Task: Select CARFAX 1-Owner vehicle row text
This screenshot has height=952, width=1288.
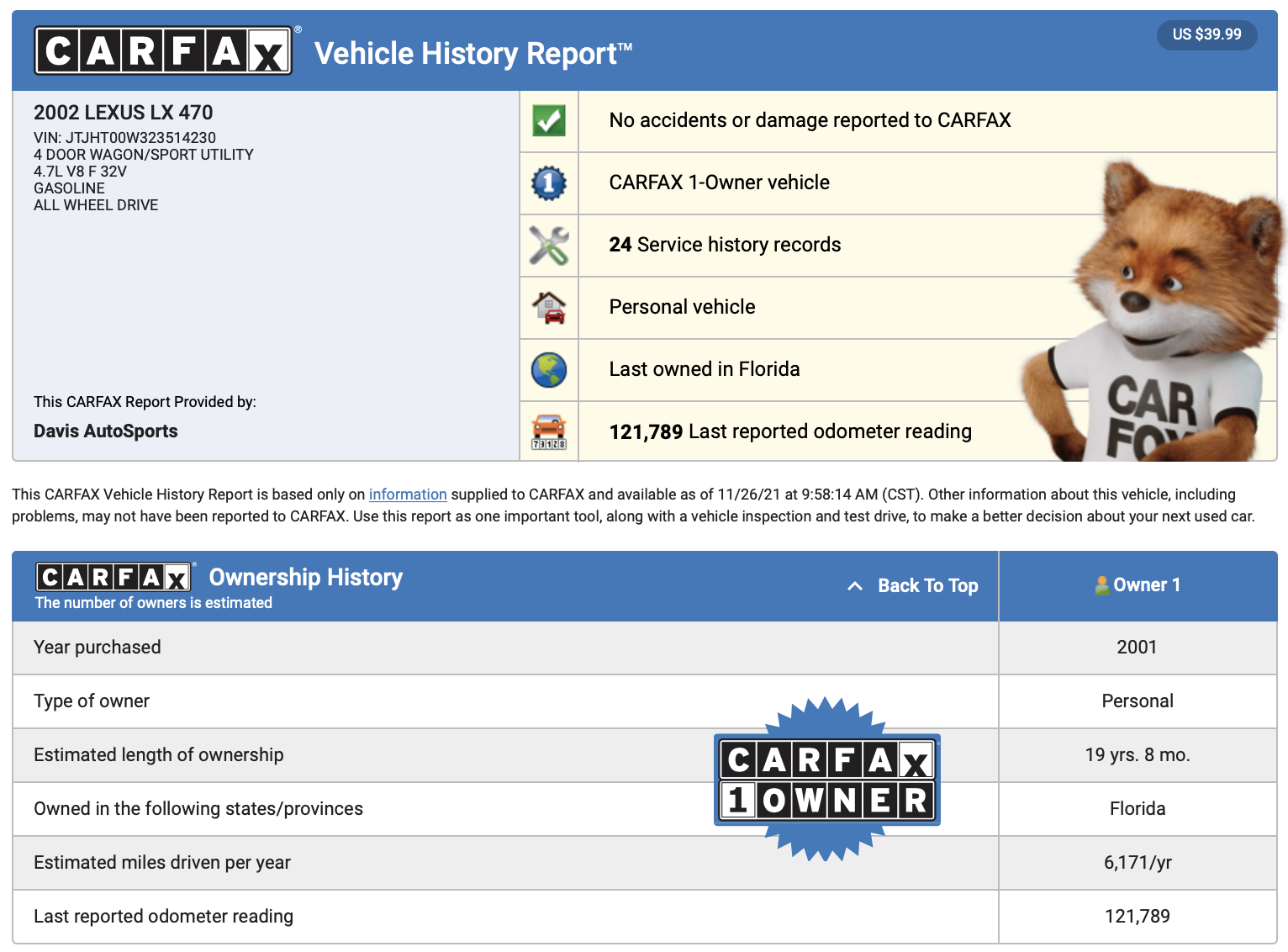Action: (x=719, y=182)
